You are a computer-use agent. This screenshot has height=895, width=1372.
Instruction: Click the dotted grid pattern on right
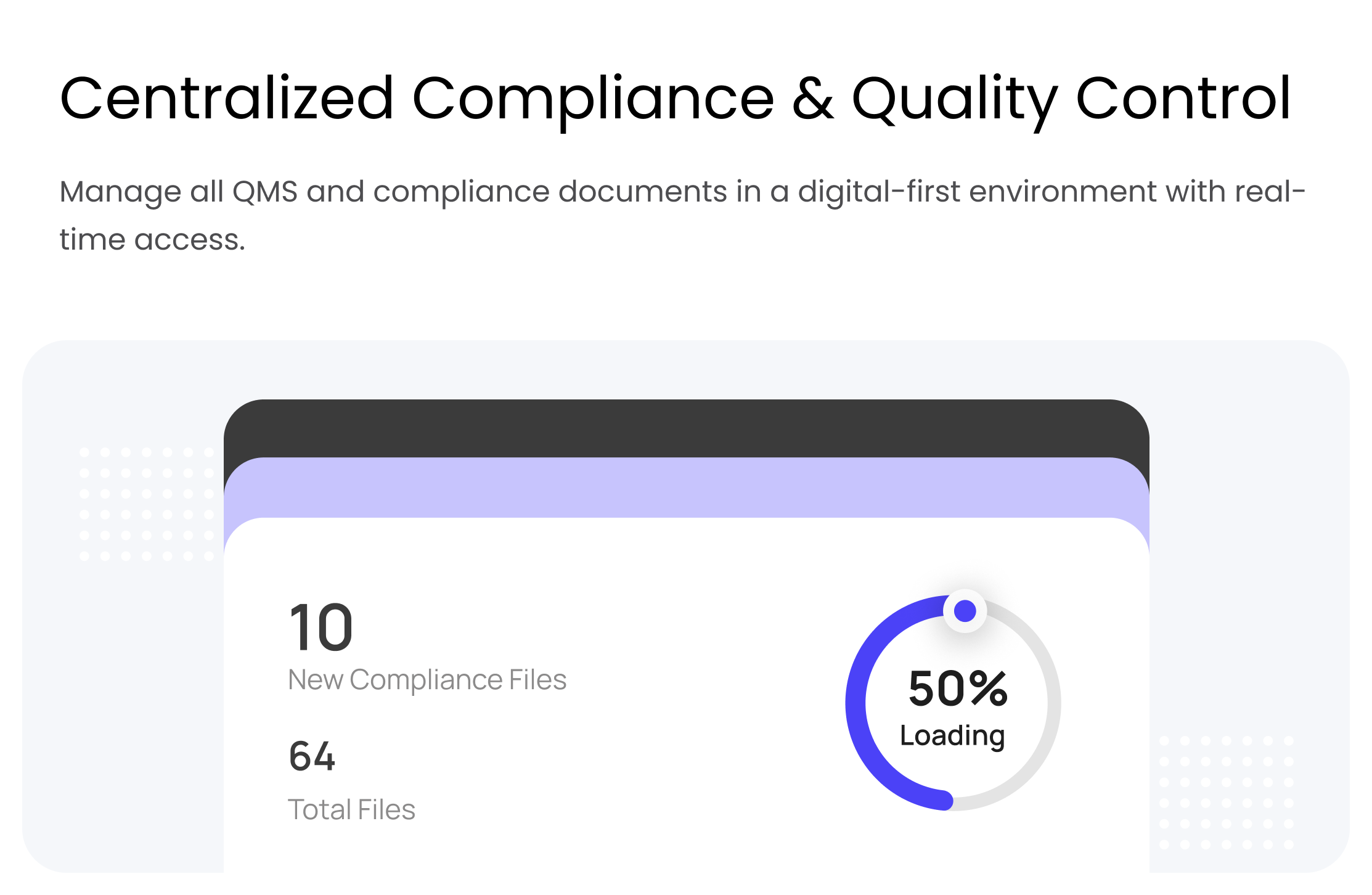[1226, 793]
